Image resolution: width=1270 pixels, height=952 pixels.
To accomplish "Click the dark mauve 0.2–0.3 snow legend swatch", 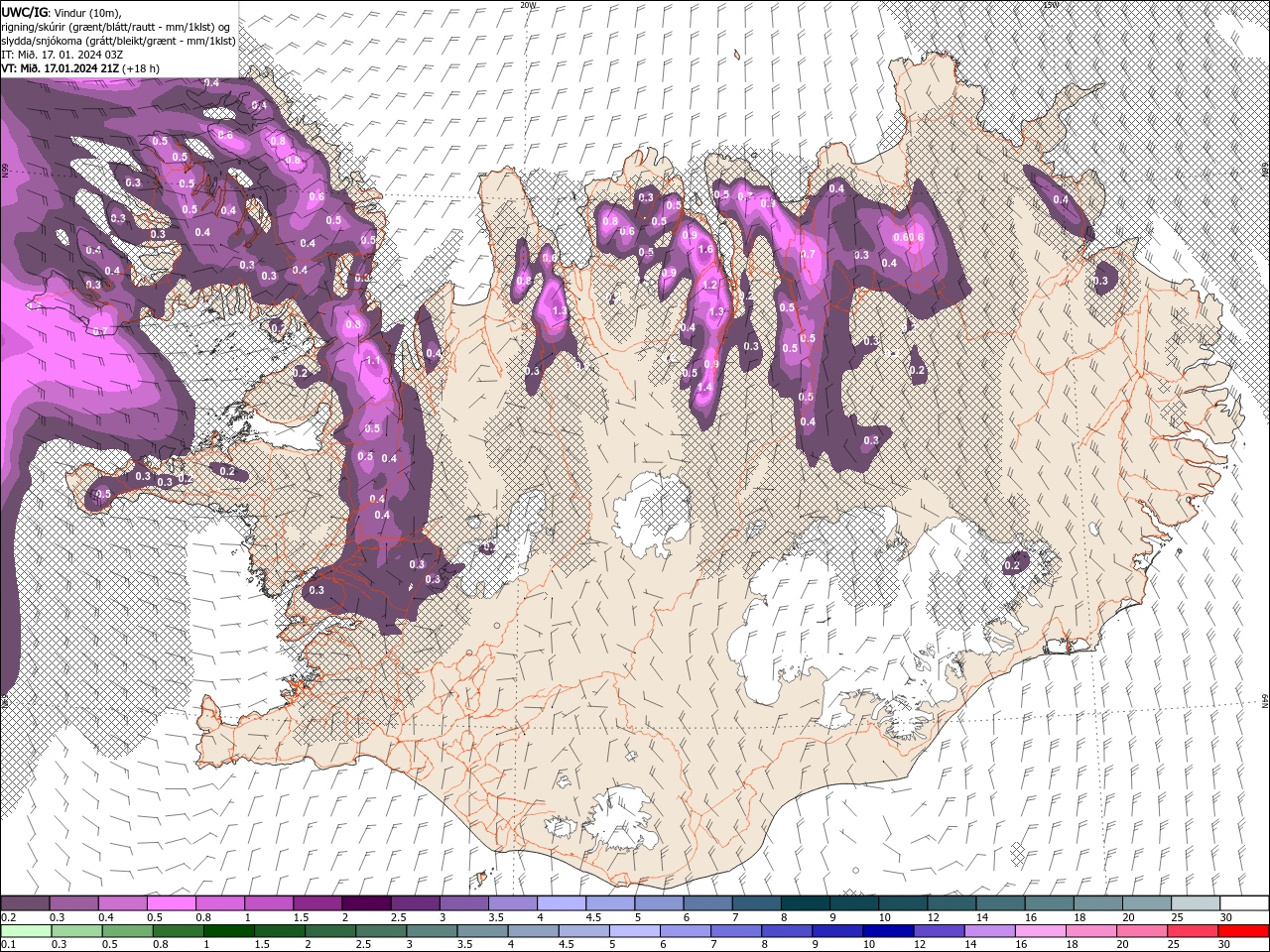I will coord(25,903).
